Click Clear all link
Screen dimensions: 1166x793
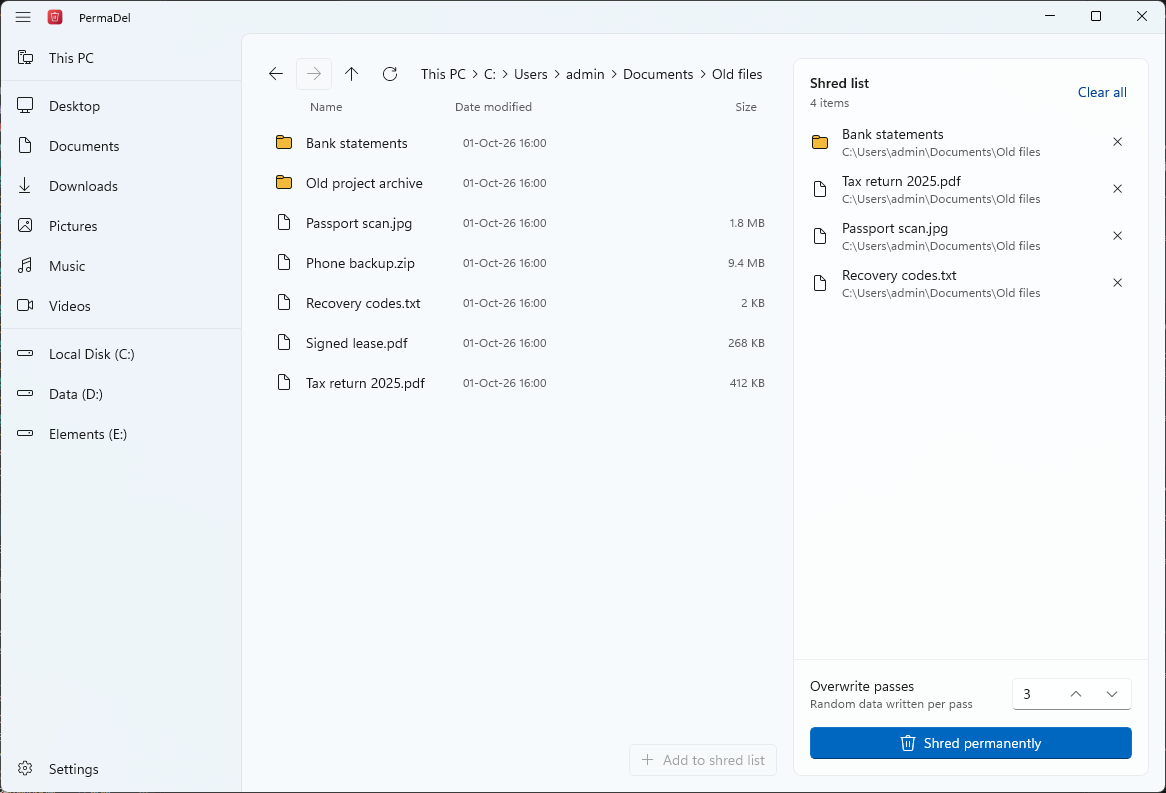[1102, 92]
